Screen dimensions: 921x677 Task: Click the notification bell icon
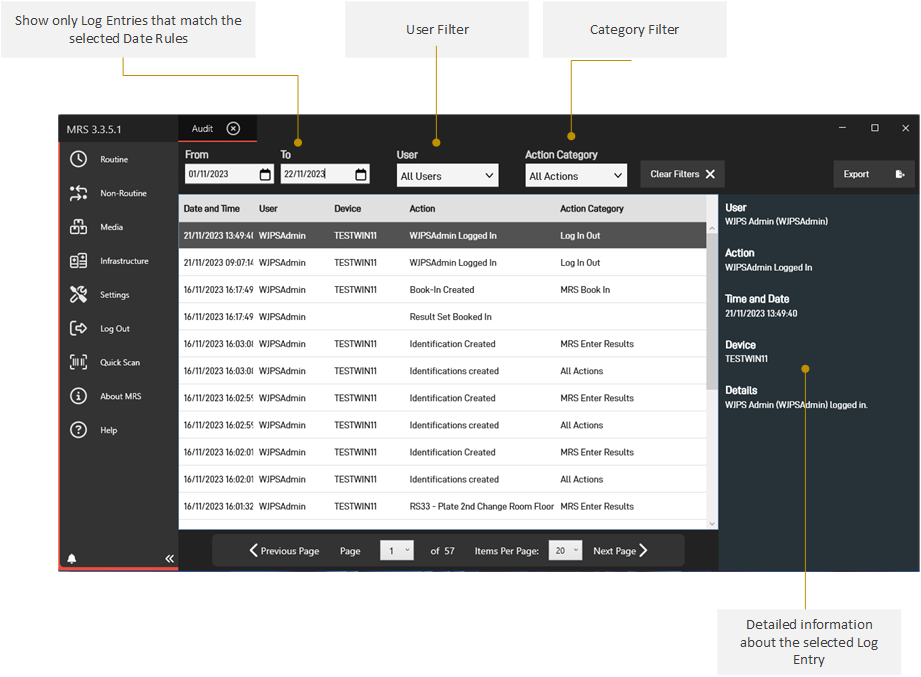click(72, 558)
